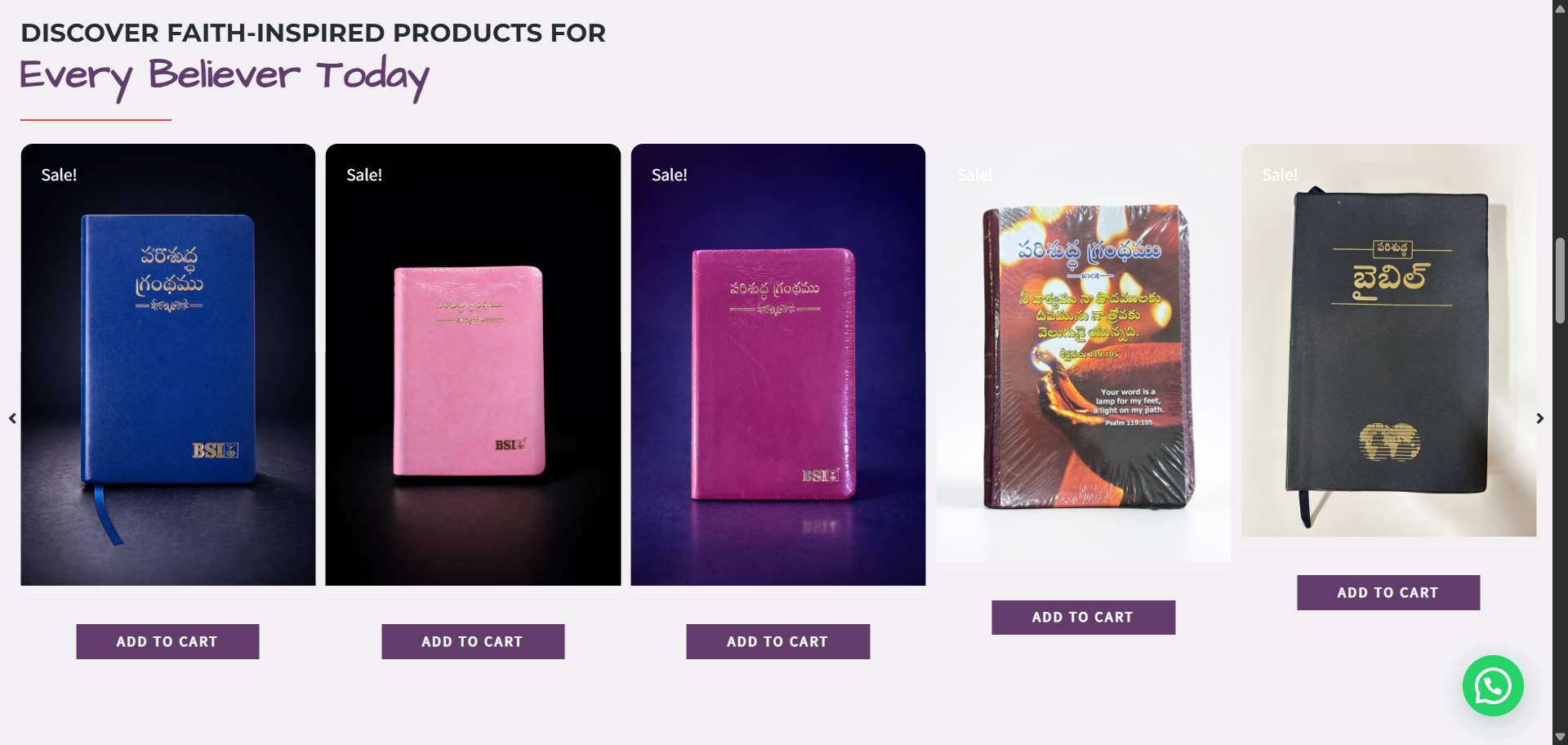Open the magenta Bible product image
Screen dimensions: 1568x745
click(777, 364)
